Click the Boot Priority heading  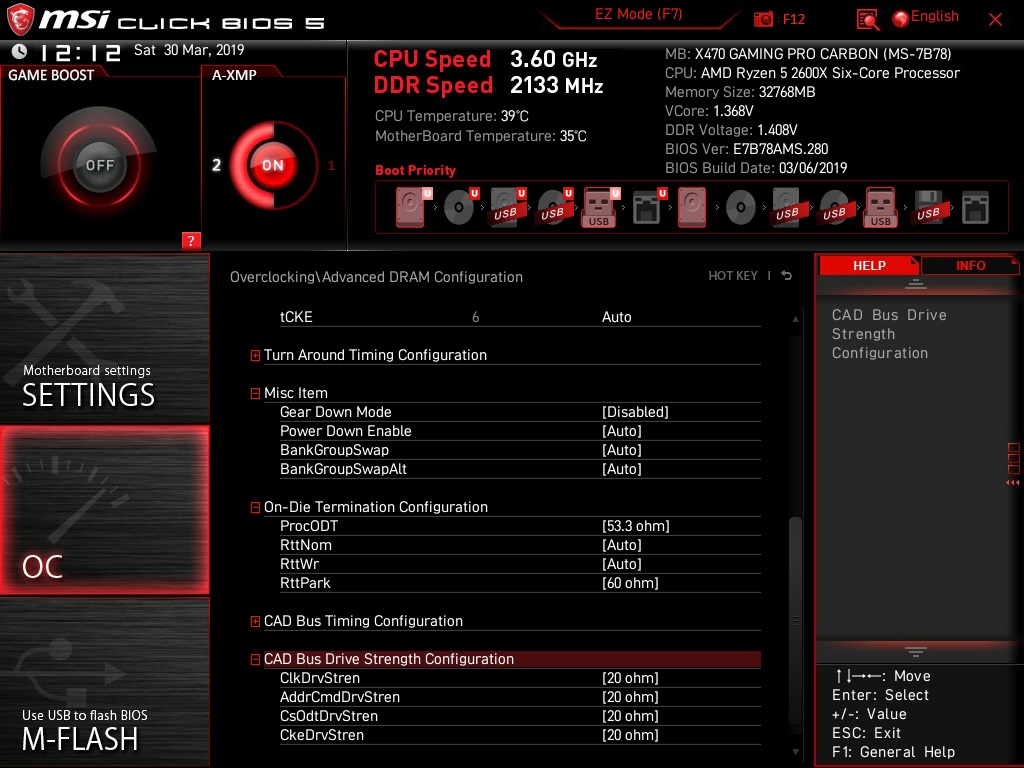click(x=415, y=170)
